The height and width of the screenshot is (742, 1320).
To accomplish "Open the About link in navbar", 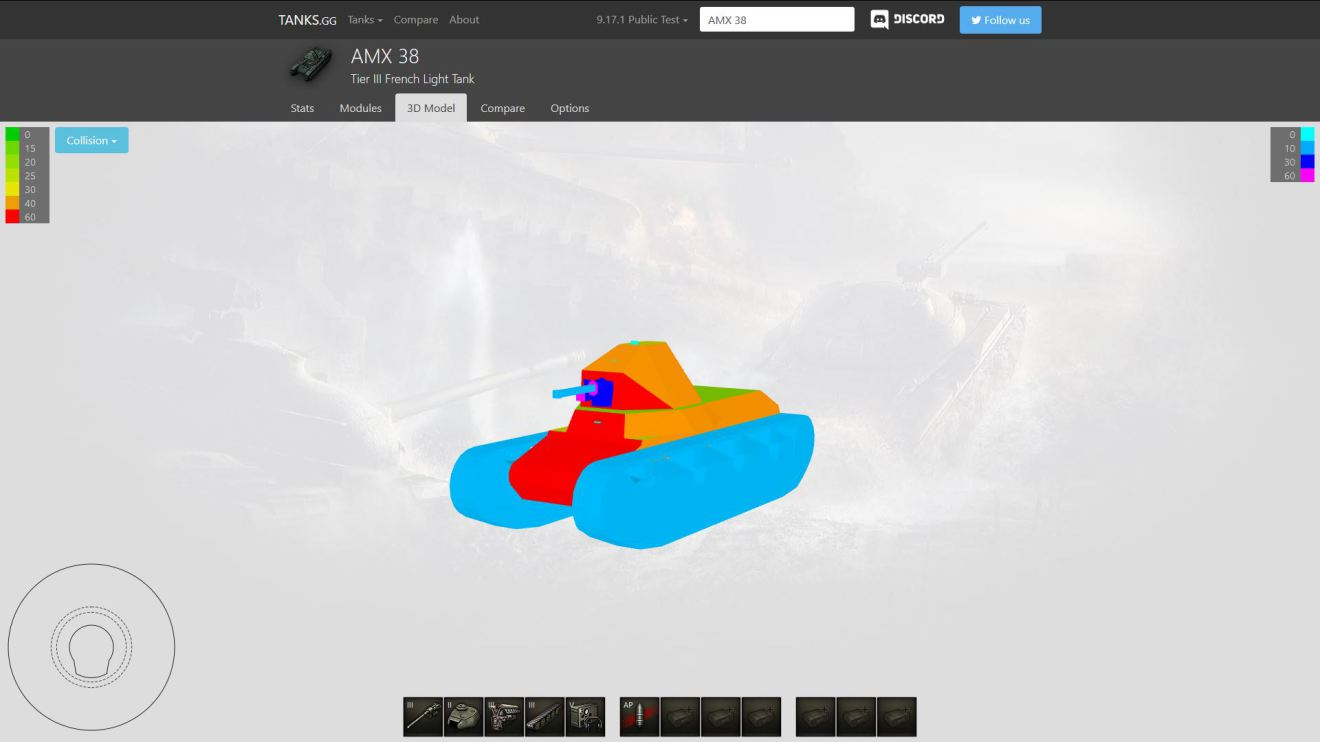I will coord(464,20).
